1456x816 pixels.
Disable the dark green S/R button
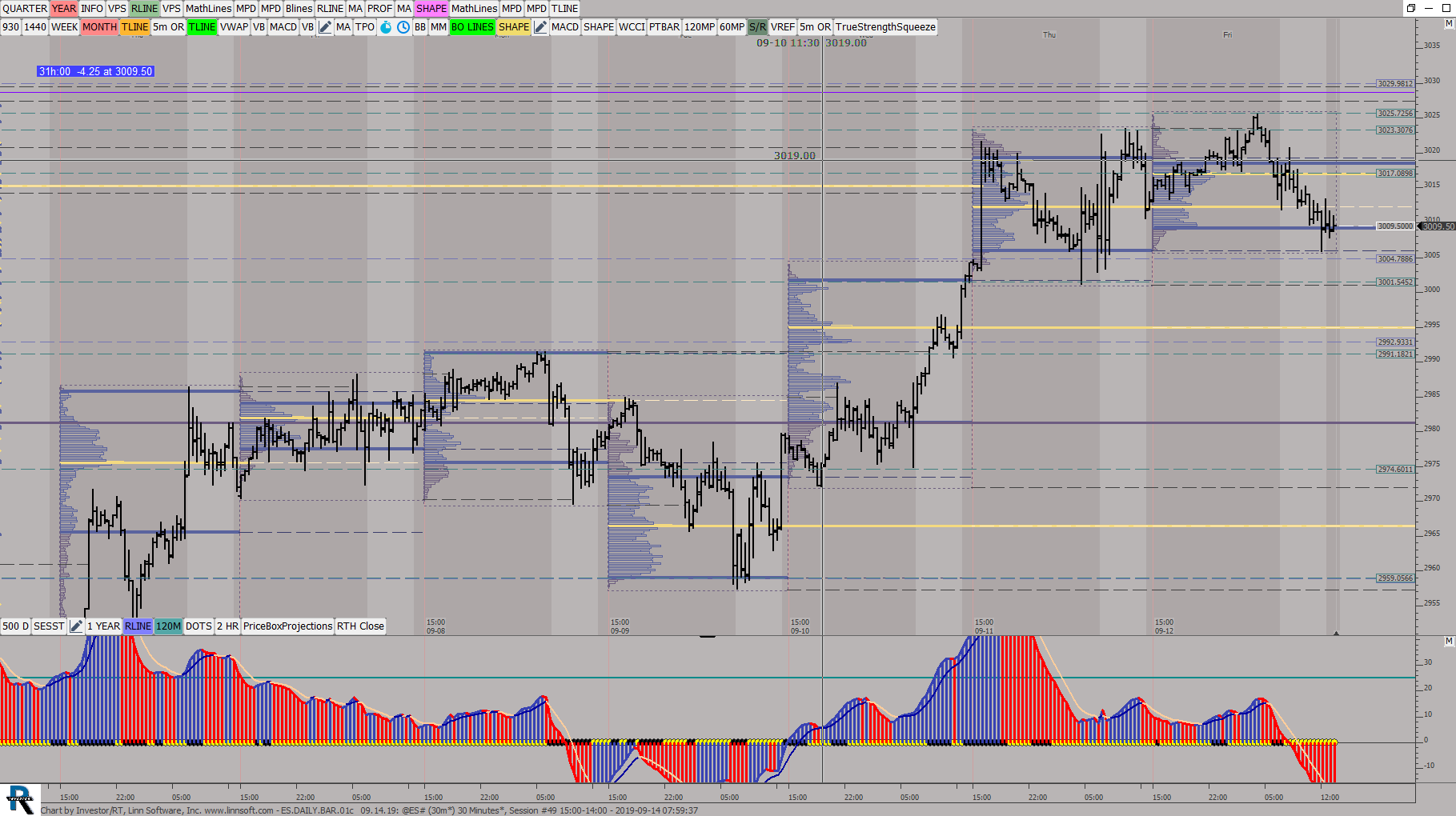(757, 27)
